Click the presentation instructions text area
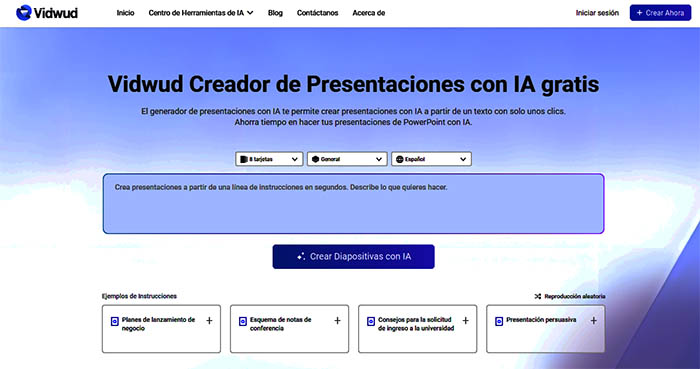 coord(354,203)
